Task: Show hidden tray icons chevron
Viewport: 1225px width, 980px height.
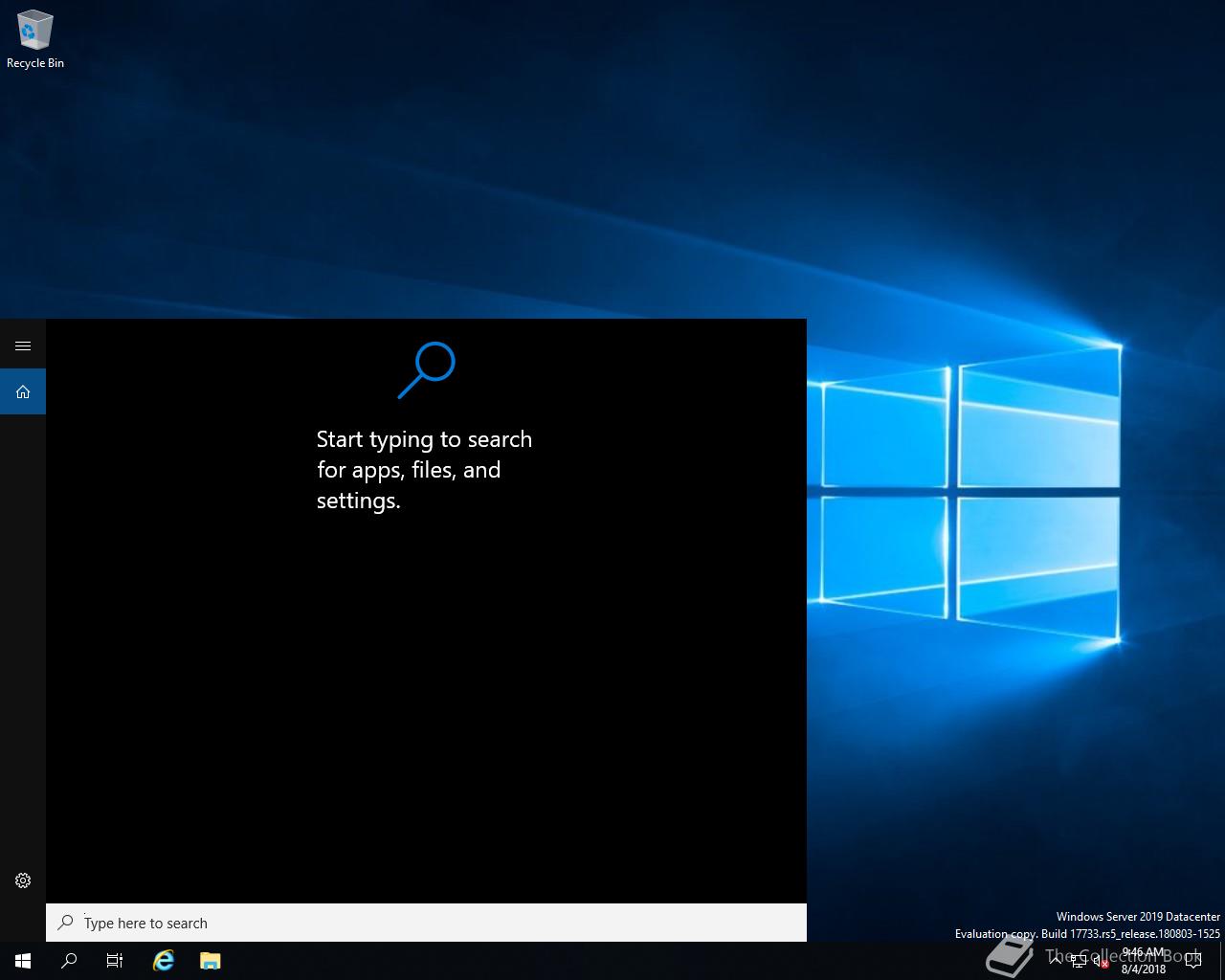Action: click(x=1056, y=961)
